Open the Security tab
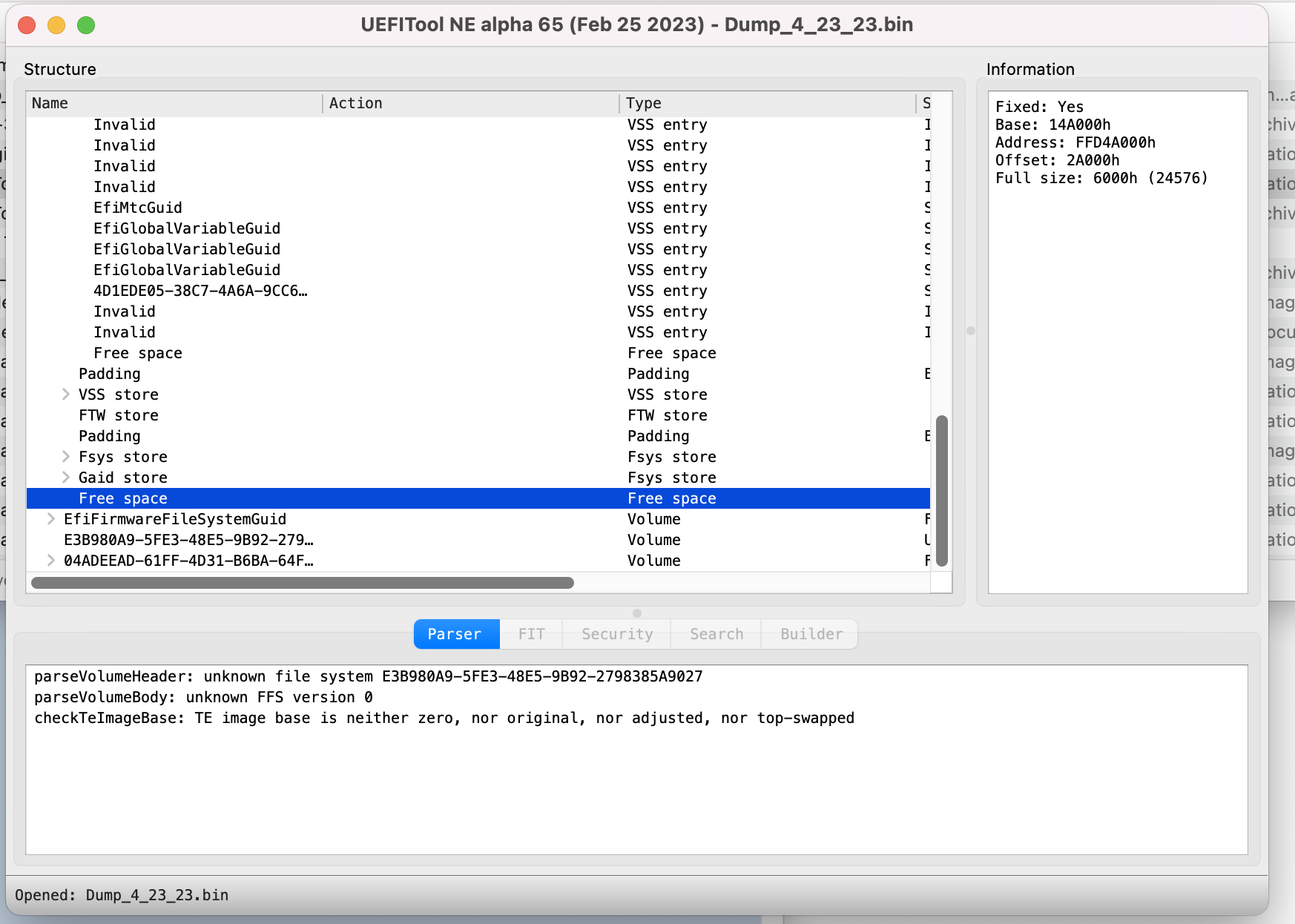Image resolution: width=1295 pixels, height=924 pixels. [617, 634]
